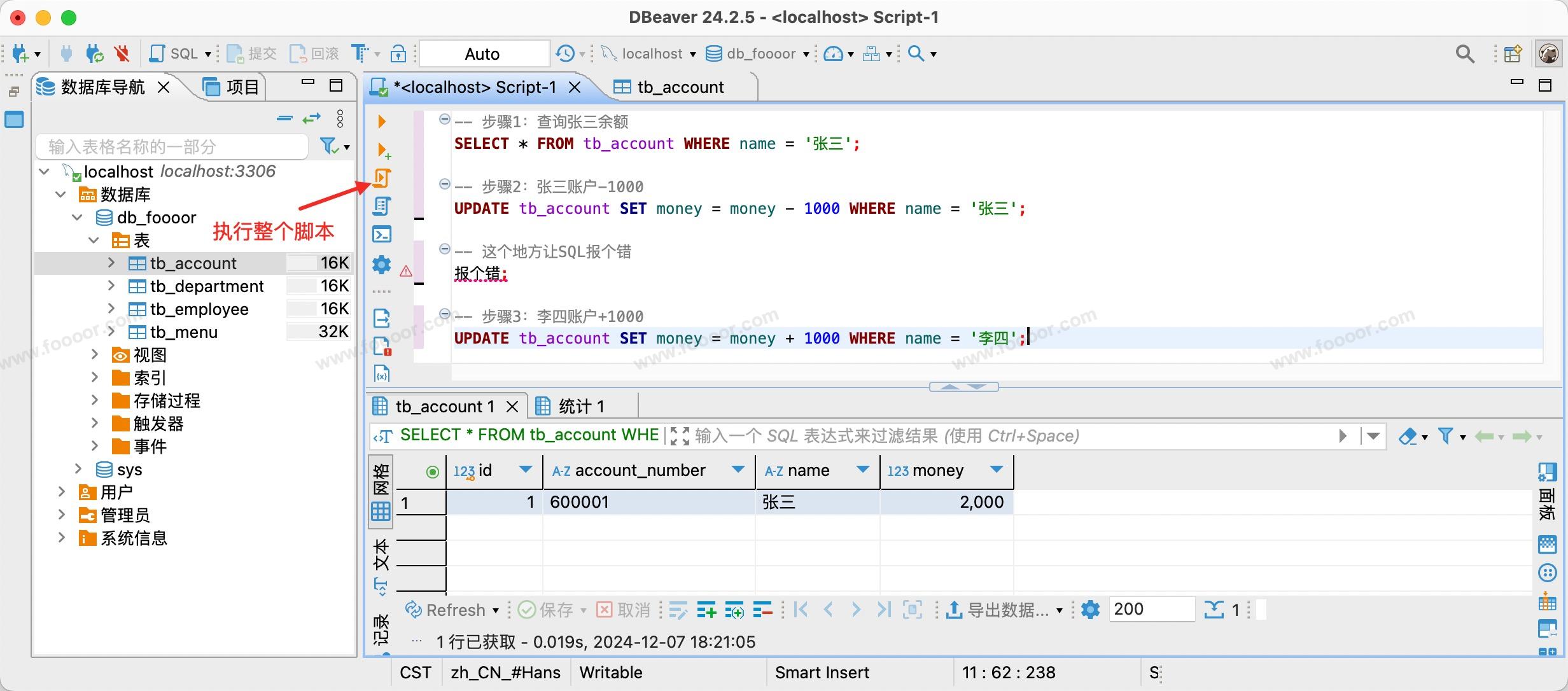Collapse the db_foooor database tree node

pos(78,218)
